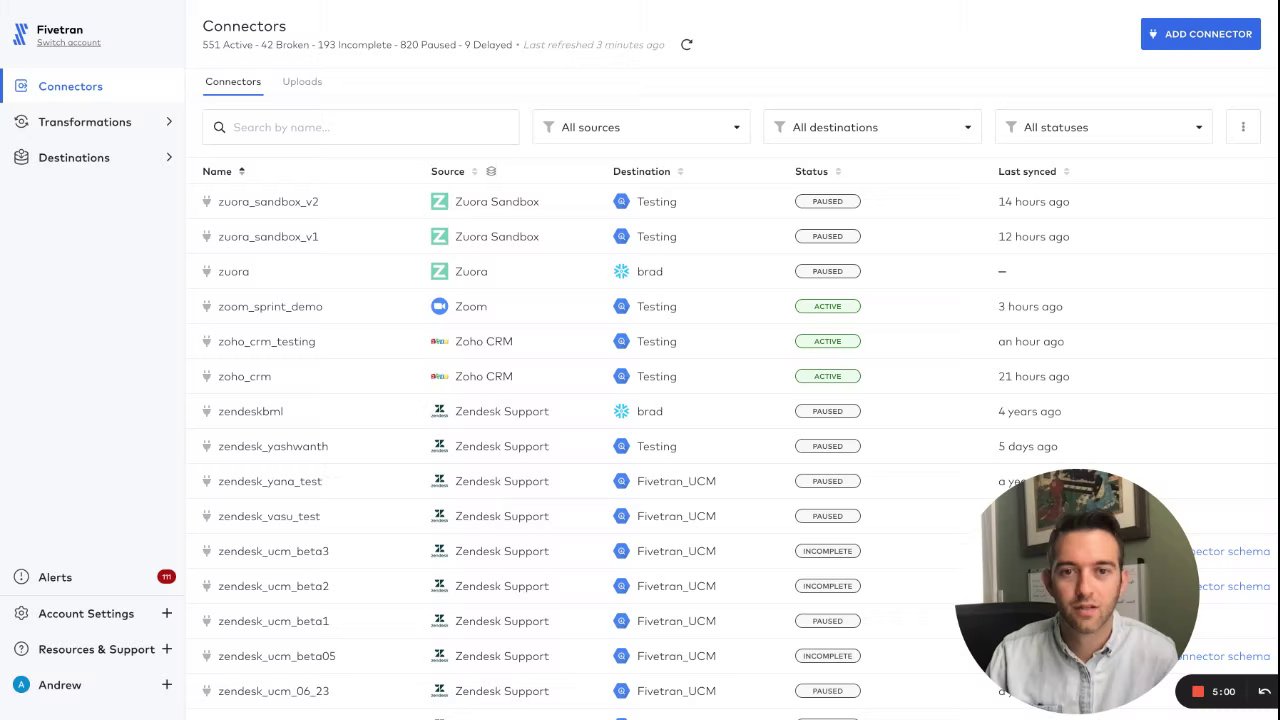This screenshot has height=720, width=1280.
Task: Click the Snowflake destination icon for zuora row
Action: click(x=621, y=271)
